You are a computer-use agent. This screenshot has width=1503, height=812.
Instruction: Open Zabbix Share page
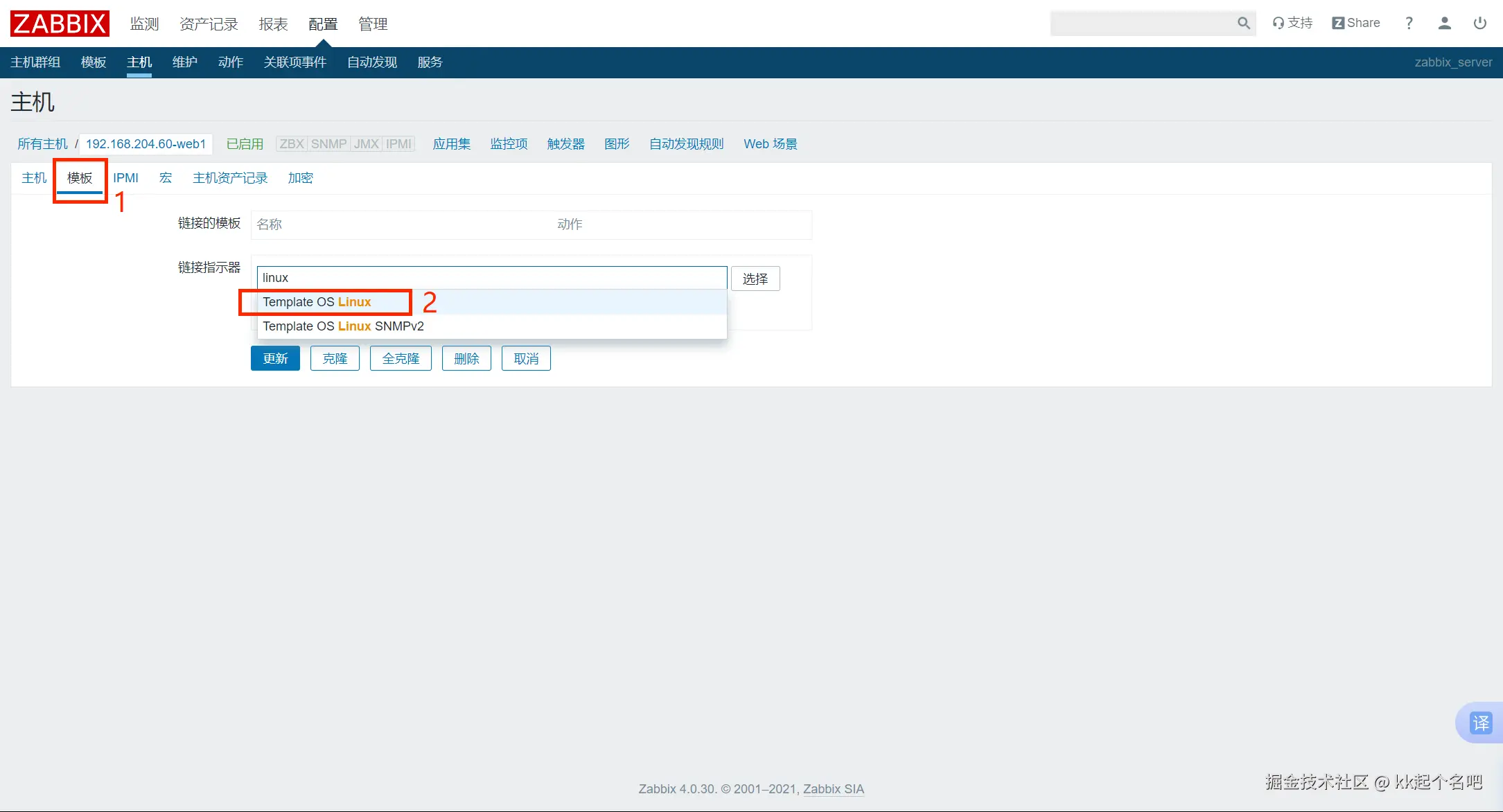click(x=1356, y=23)
